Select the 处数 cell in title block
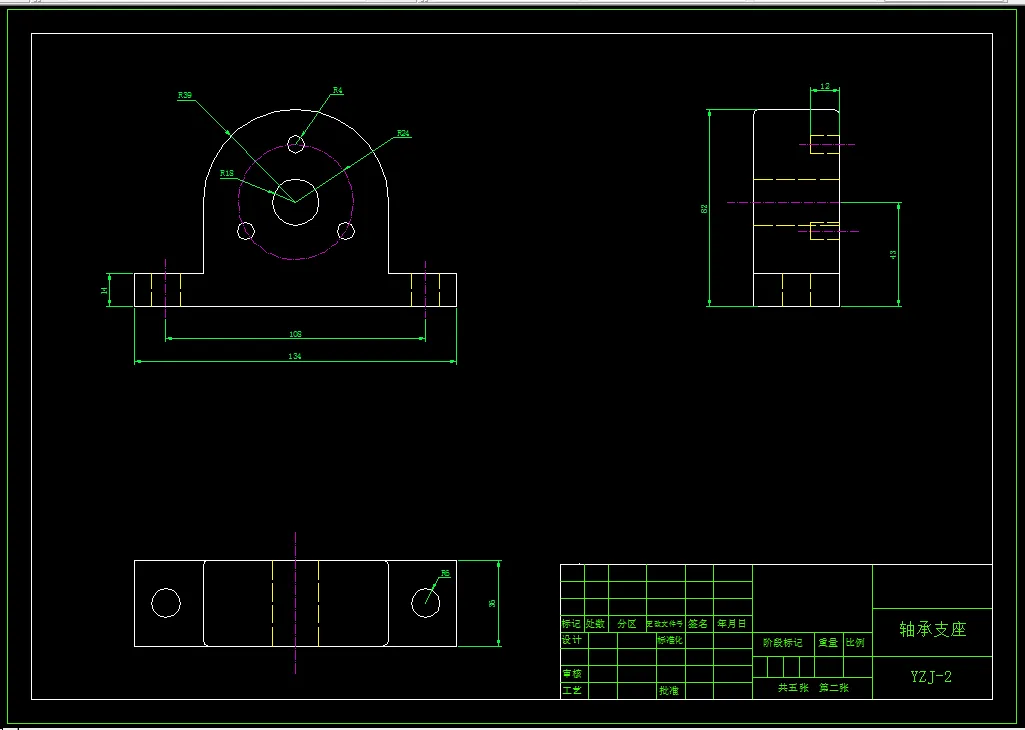This screenshot has height=730, width=1025. click(596, 623)
